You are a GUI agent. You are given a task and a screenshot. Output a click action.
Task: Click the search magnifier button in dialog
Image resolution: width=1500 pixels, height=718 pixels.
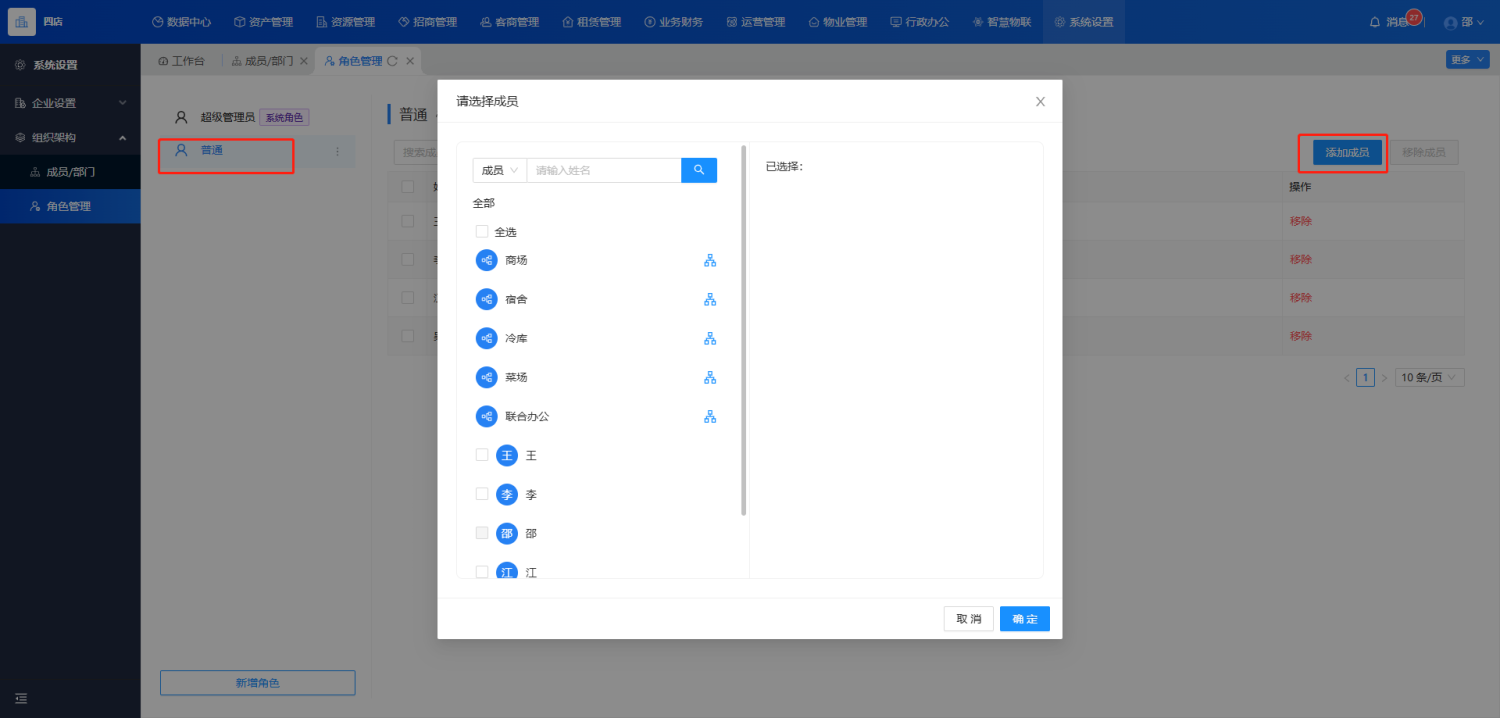(699, 170)
